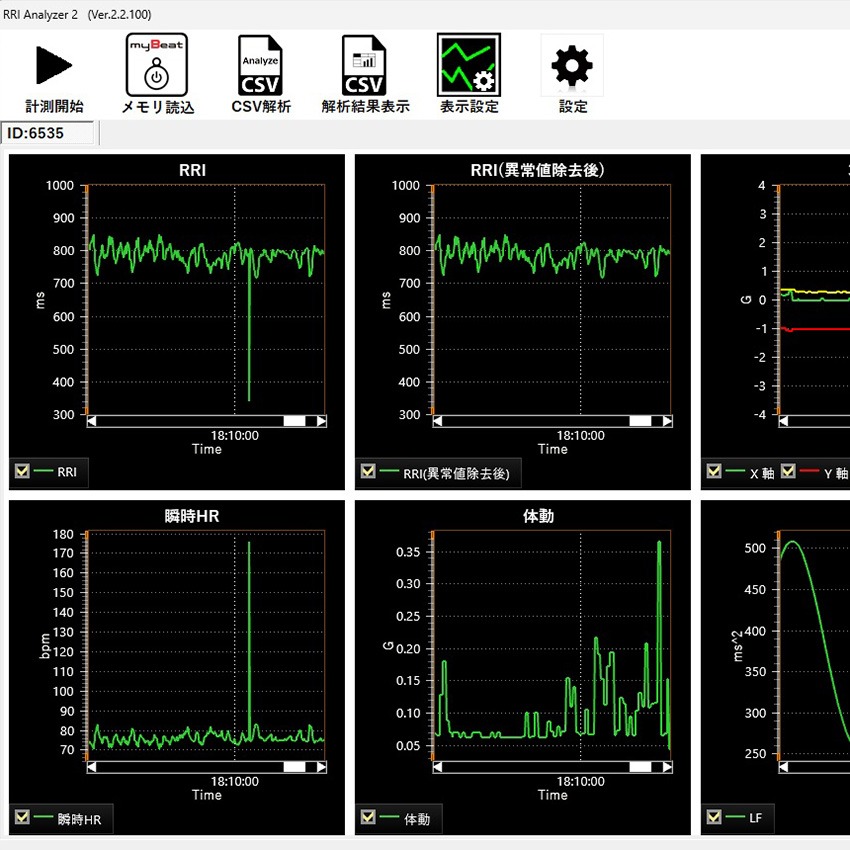Click the 瞬時HR chart title
Screen dimensions: 850x850
pyautogui.click(x=191, y=516)
